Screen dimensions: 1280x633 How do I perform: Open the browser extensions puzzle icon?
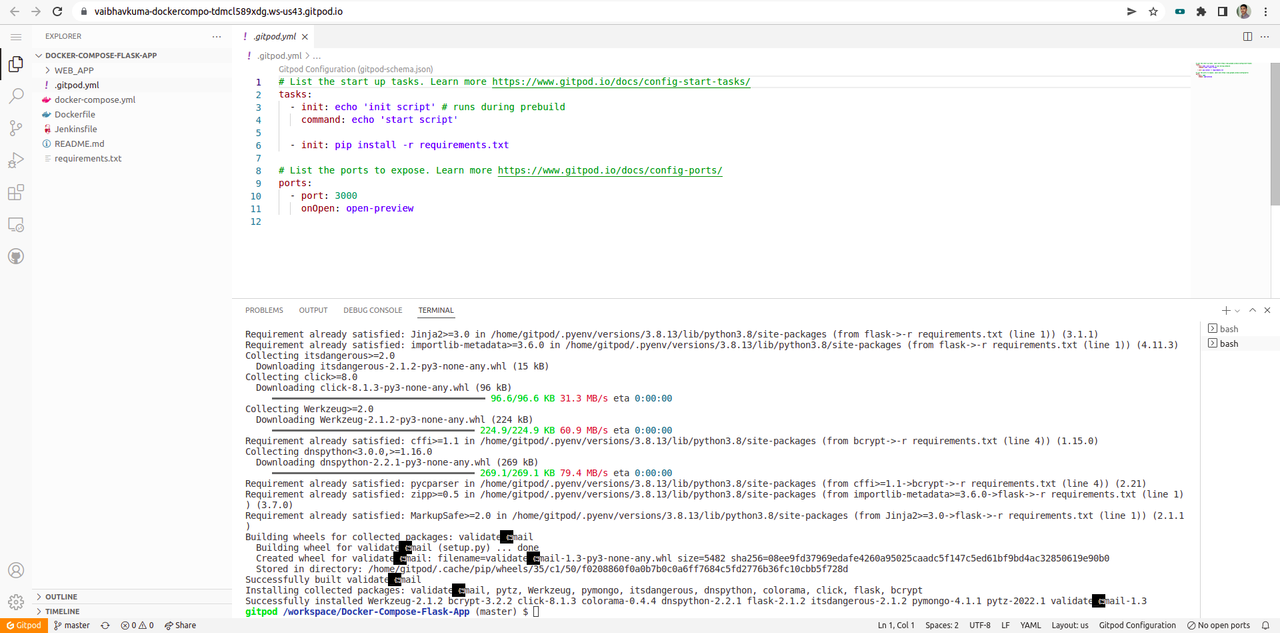[1201, 11]
